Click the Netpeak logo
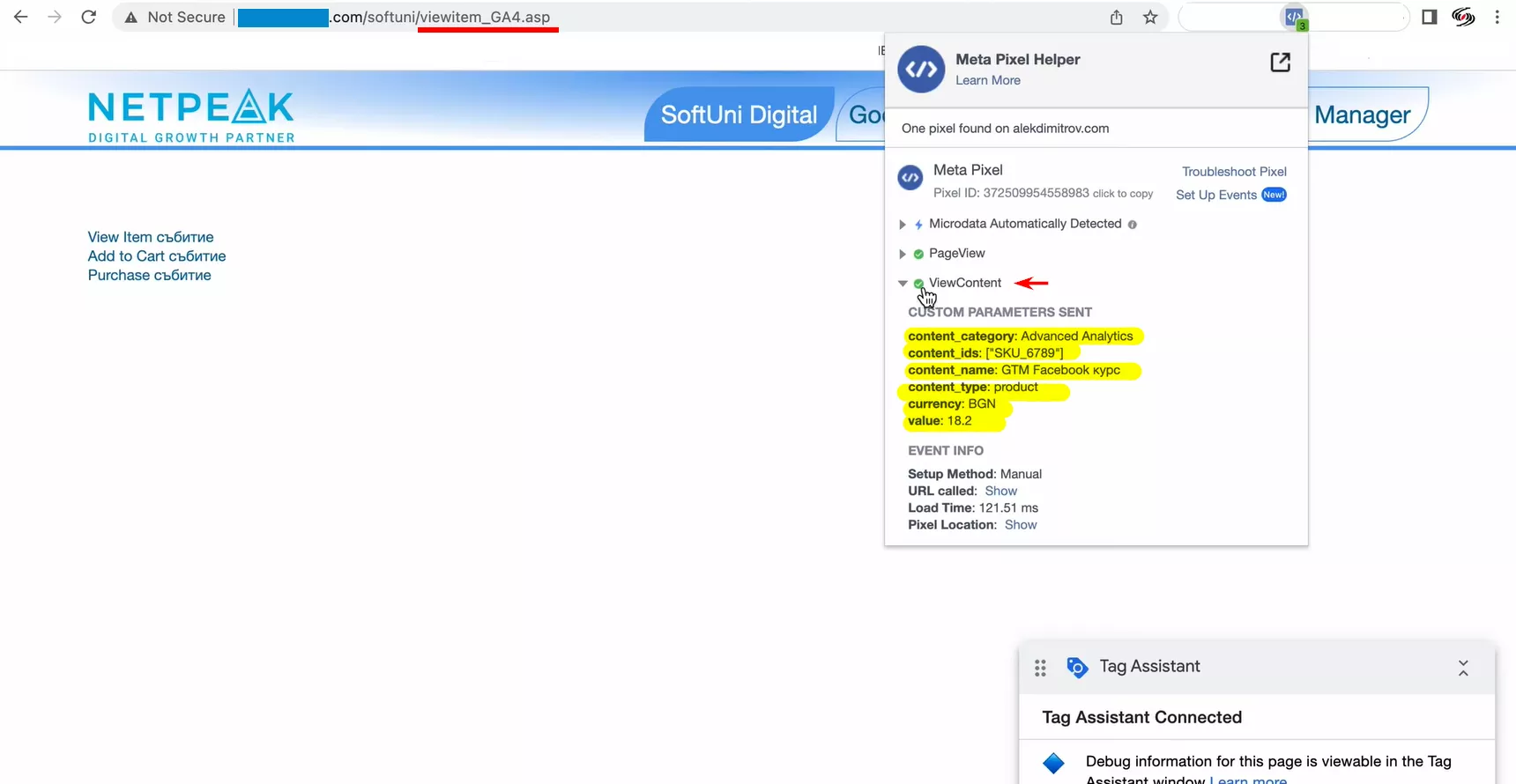 click(x=191, y=115)
